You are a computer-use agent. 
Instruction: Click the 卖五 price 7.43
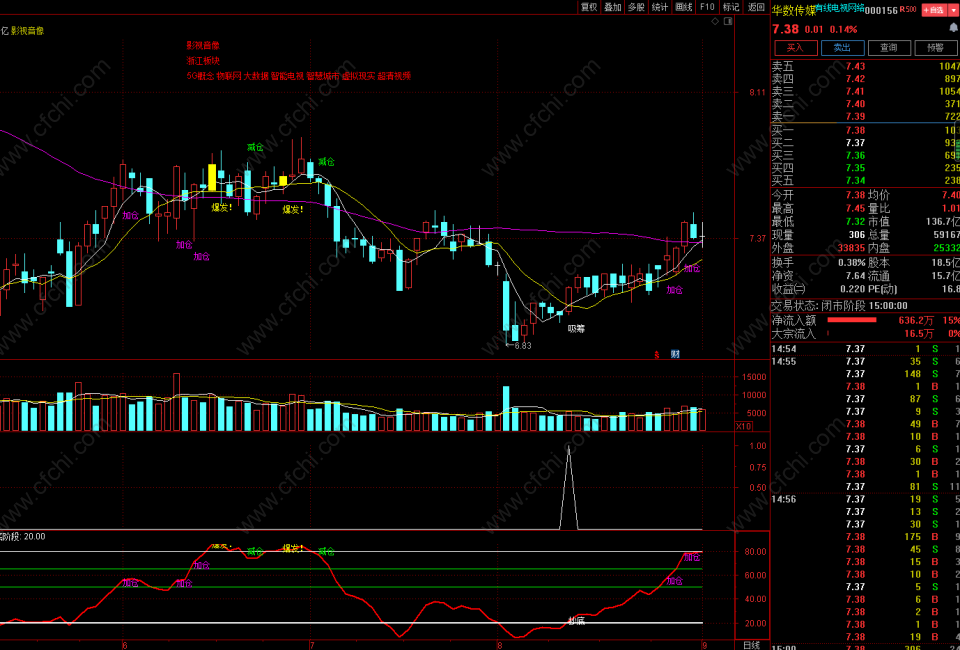point(855,66)
